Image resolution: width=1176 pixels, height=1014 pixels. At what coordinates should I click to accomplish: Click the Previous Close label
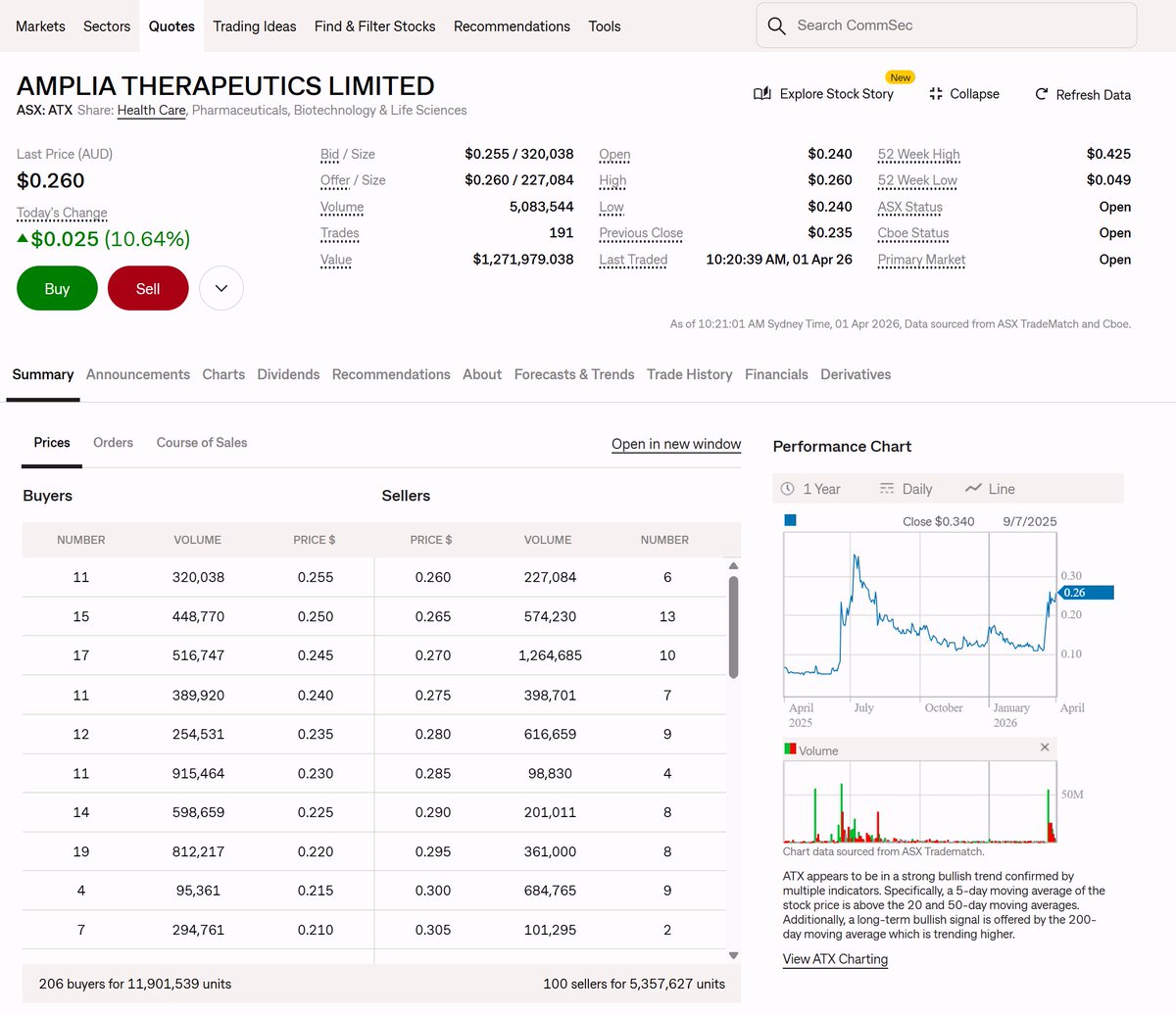tap(641, 233)
